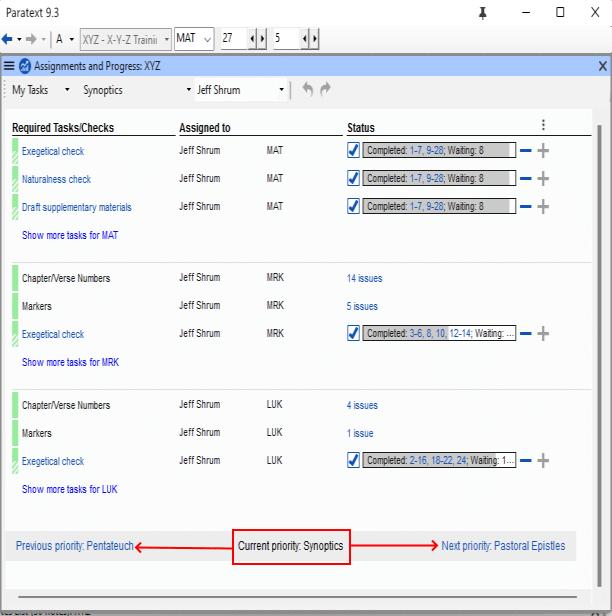
Task: Open the MAT book dropdown
Action: (x=194, y=39)
